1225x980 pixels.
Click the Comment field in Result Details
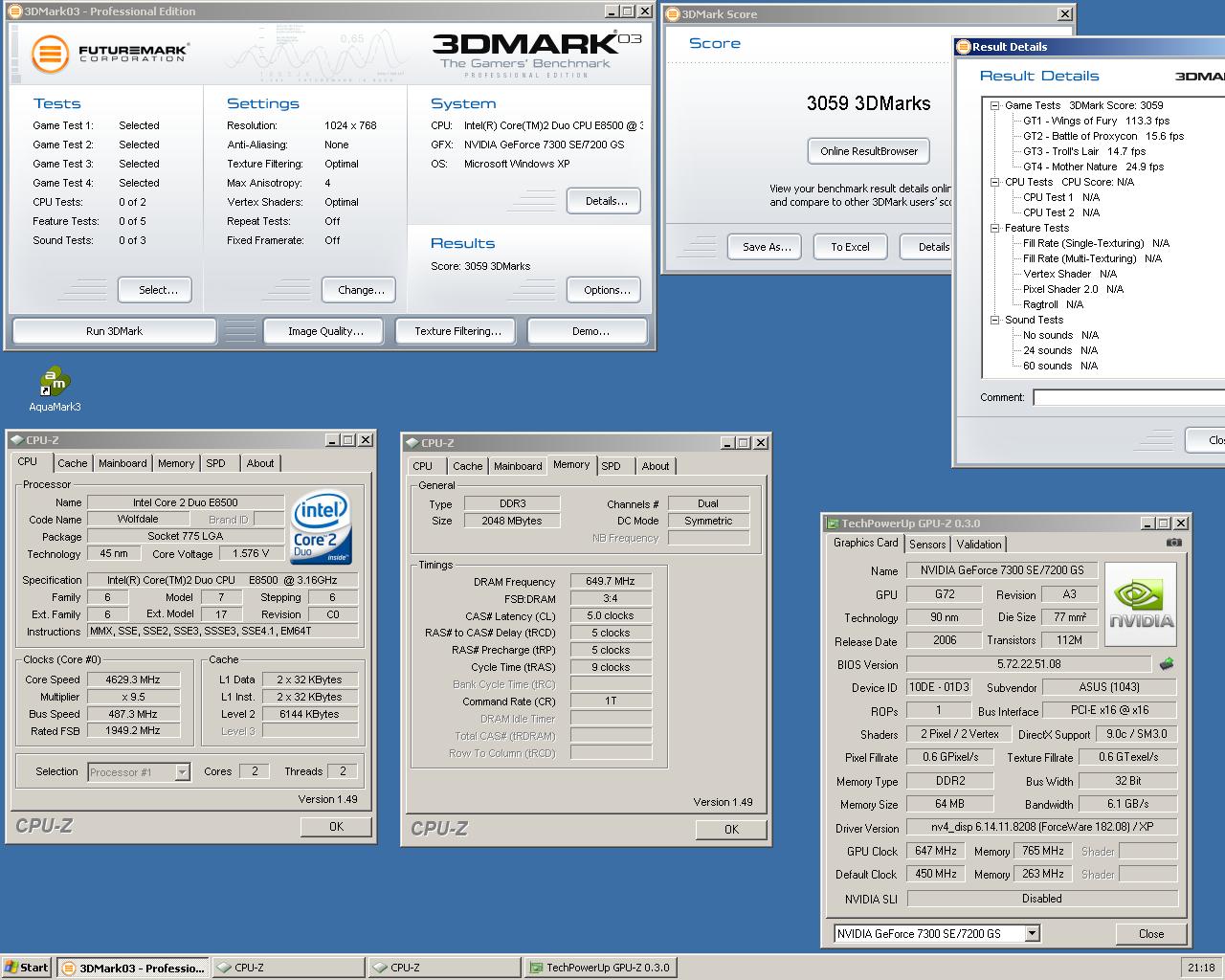coord(1127,397)
